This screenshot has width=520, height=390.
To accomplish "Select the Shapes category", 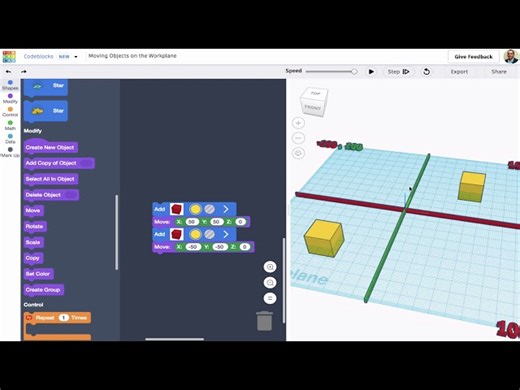I will pyautogui.click(x=10, y=85).
